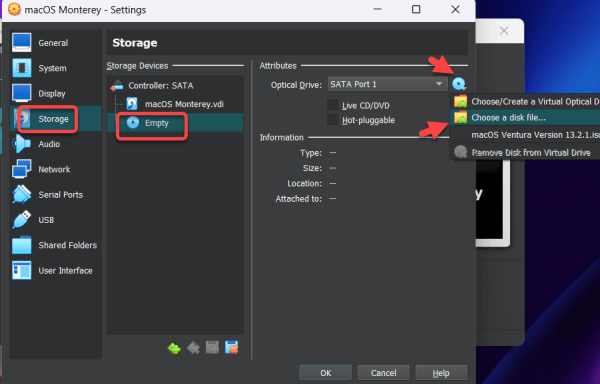Pick macOS Ventura Version 13.2.1.iso entry
The image size is (600, 384).
coord(525,135)
